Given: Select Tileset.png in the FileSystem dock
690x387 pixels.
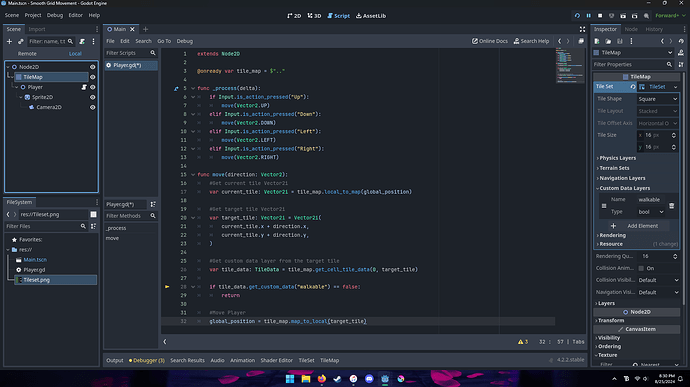Looking at the screenshot, I should [x=55, y=280].
